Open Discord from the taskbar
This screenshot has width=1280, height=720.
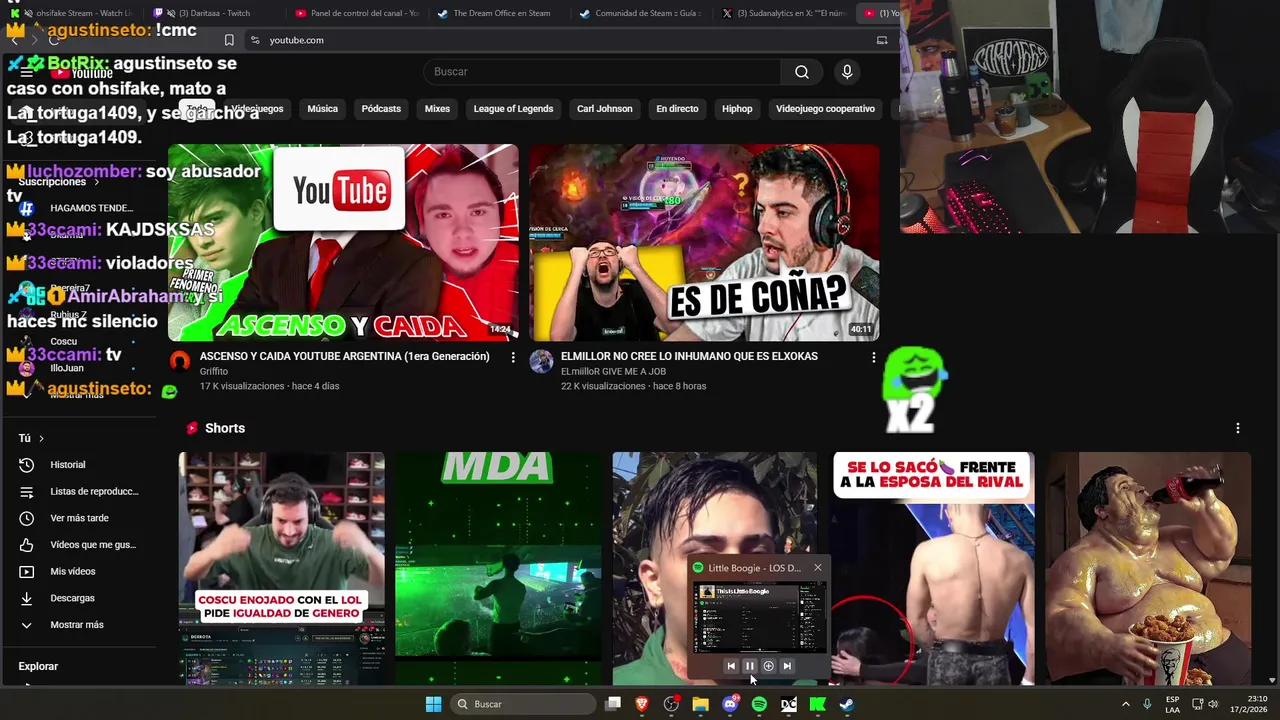pyautogui.click(x=730, y=704)
